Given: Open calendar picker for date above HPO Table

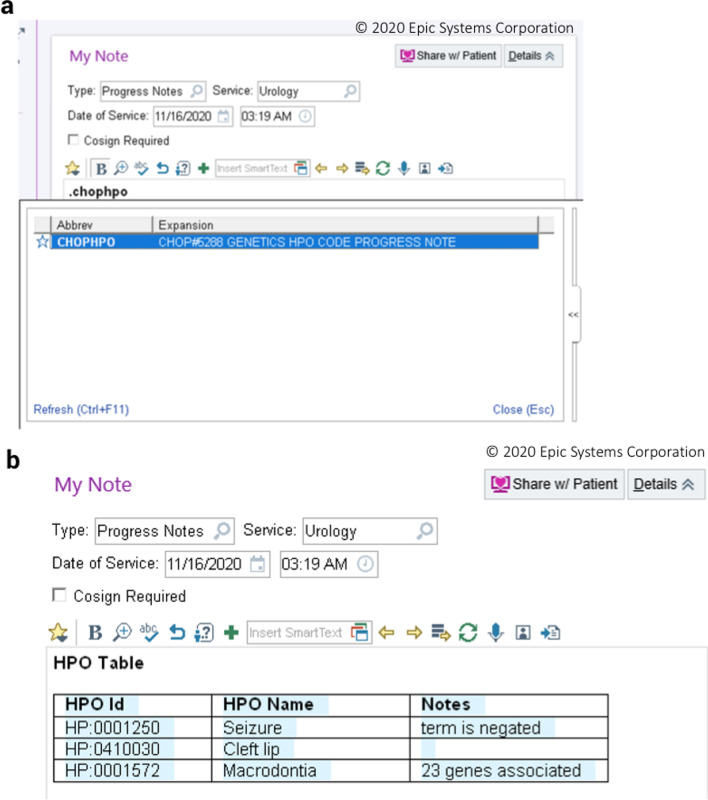Looking at the screenshot, I should point(258,564).
